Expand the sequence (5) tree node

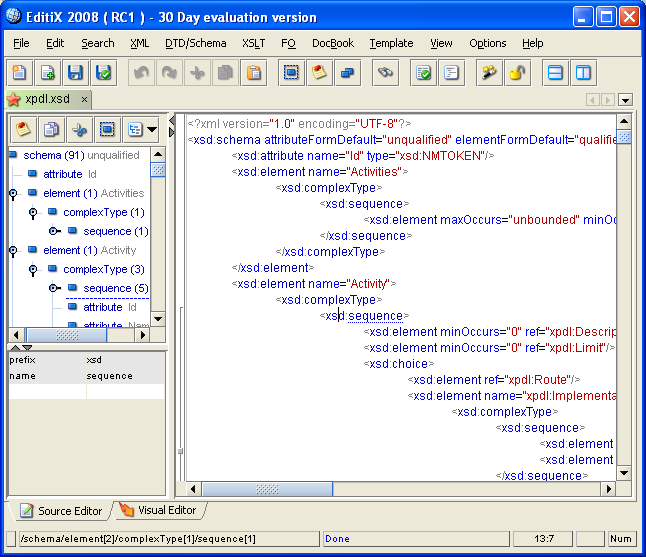(x=54, y=288)
